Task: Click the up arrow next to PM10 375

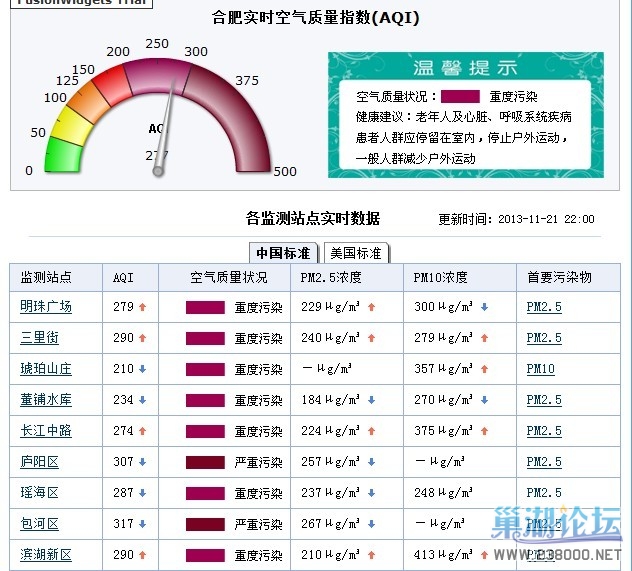Action: point(484,431)
